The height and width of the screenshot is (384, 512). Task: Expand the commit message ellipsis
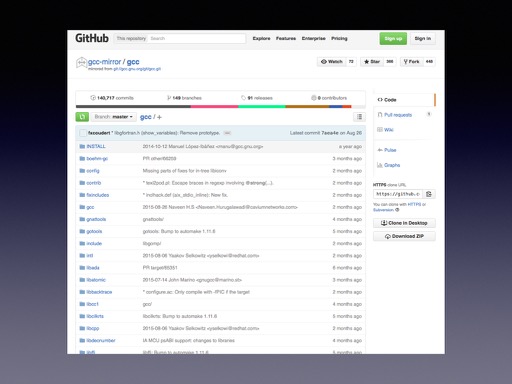[227, 133]
